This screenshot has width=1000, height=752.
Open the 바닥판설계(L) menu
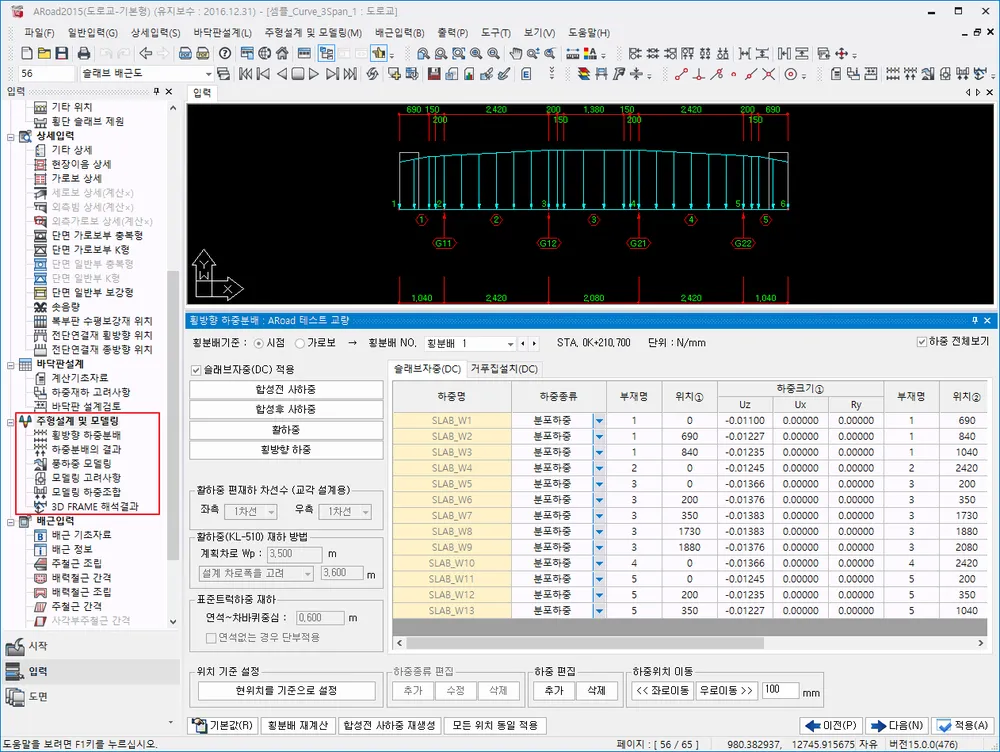point(223,33)
